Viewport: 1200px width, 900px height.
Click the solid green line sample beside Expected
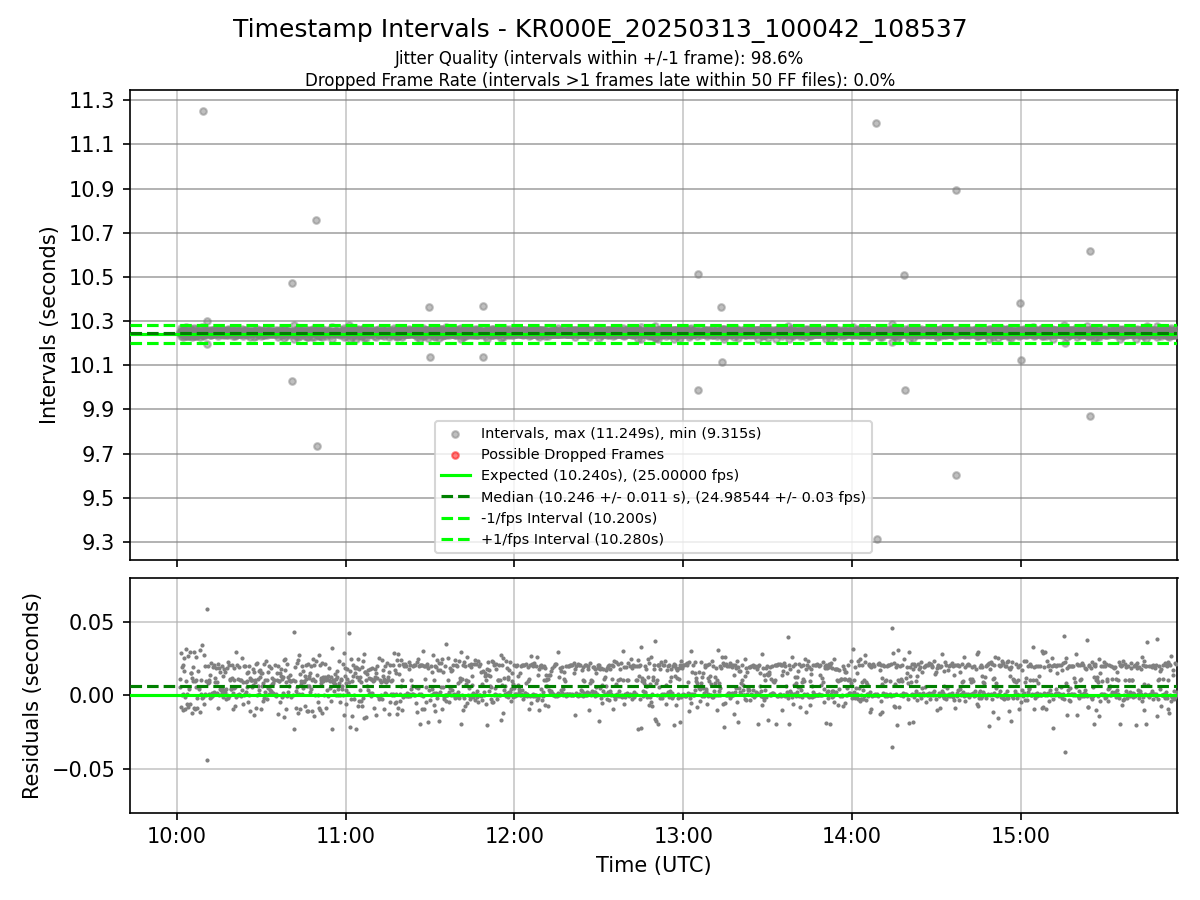tap(456, 476)
